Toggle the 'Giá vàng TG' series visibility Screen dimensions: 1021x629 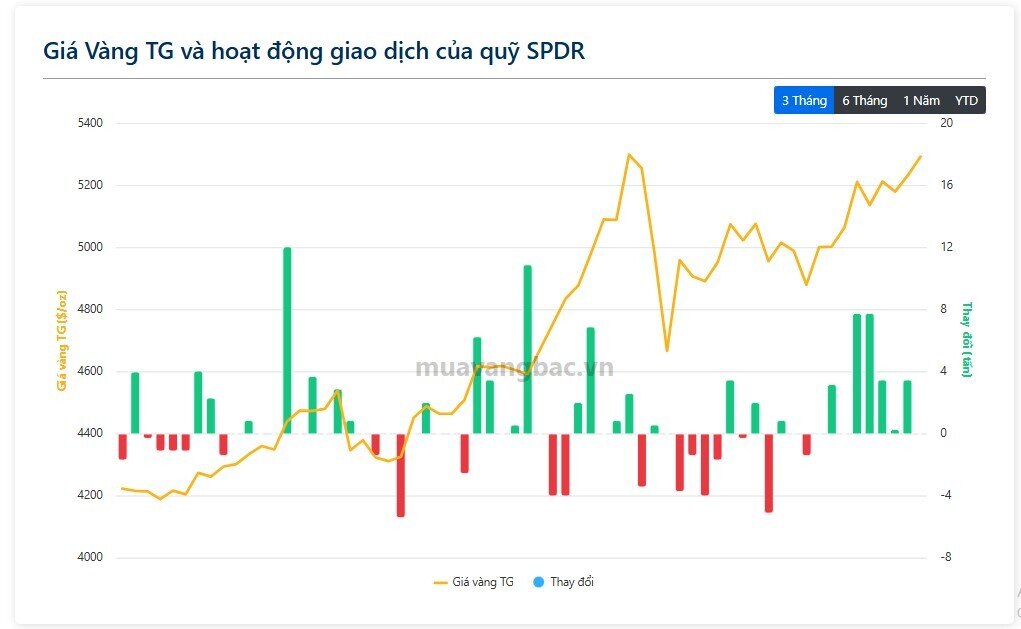(x=483, y=581)
